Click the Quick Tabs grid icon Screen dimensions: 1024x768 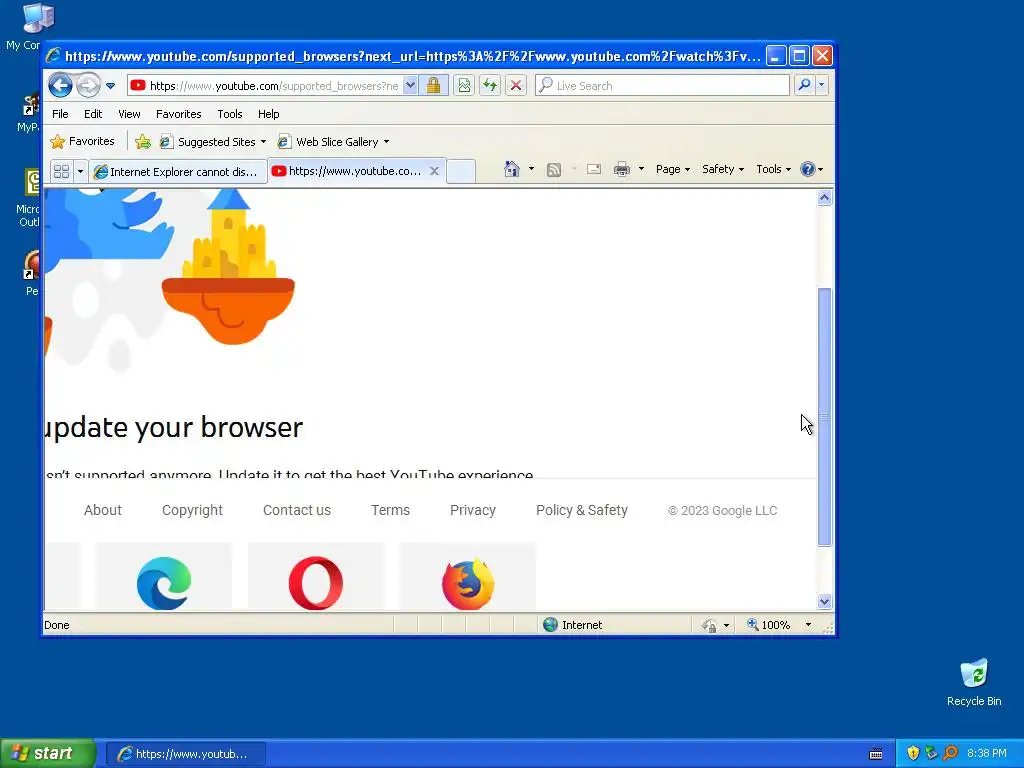(61, 172)
